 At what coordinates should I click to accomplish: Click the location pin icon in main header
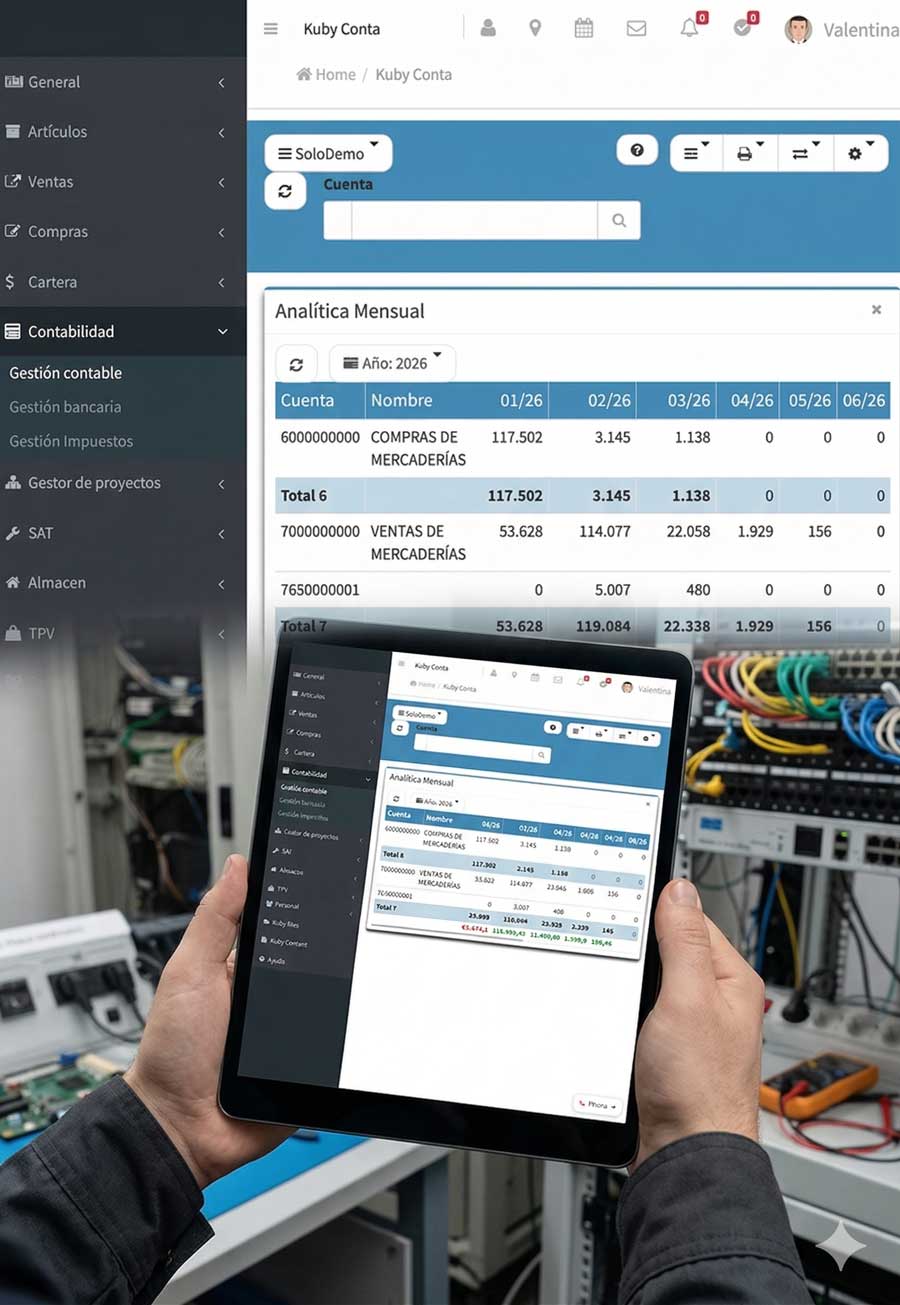[535, 28]
